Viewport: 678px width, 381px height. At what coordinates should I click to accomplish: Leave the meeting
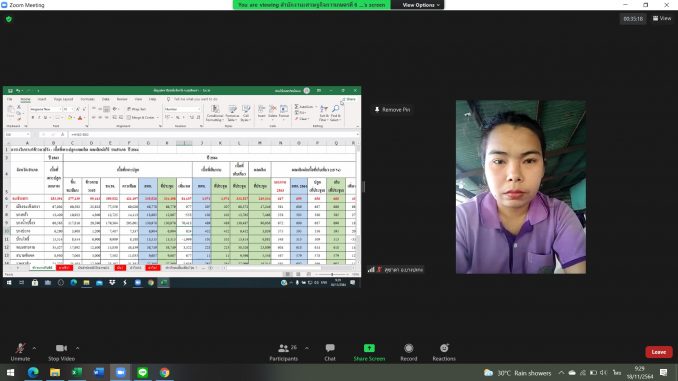click(x=659, y=352)
